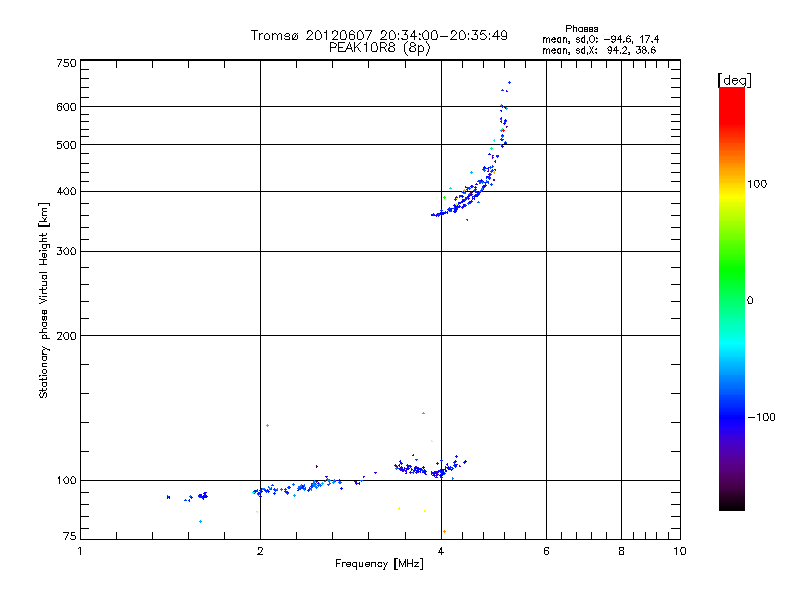Click the colorbar tick label '0'
800x600 pixels.
tap(750, 301)
